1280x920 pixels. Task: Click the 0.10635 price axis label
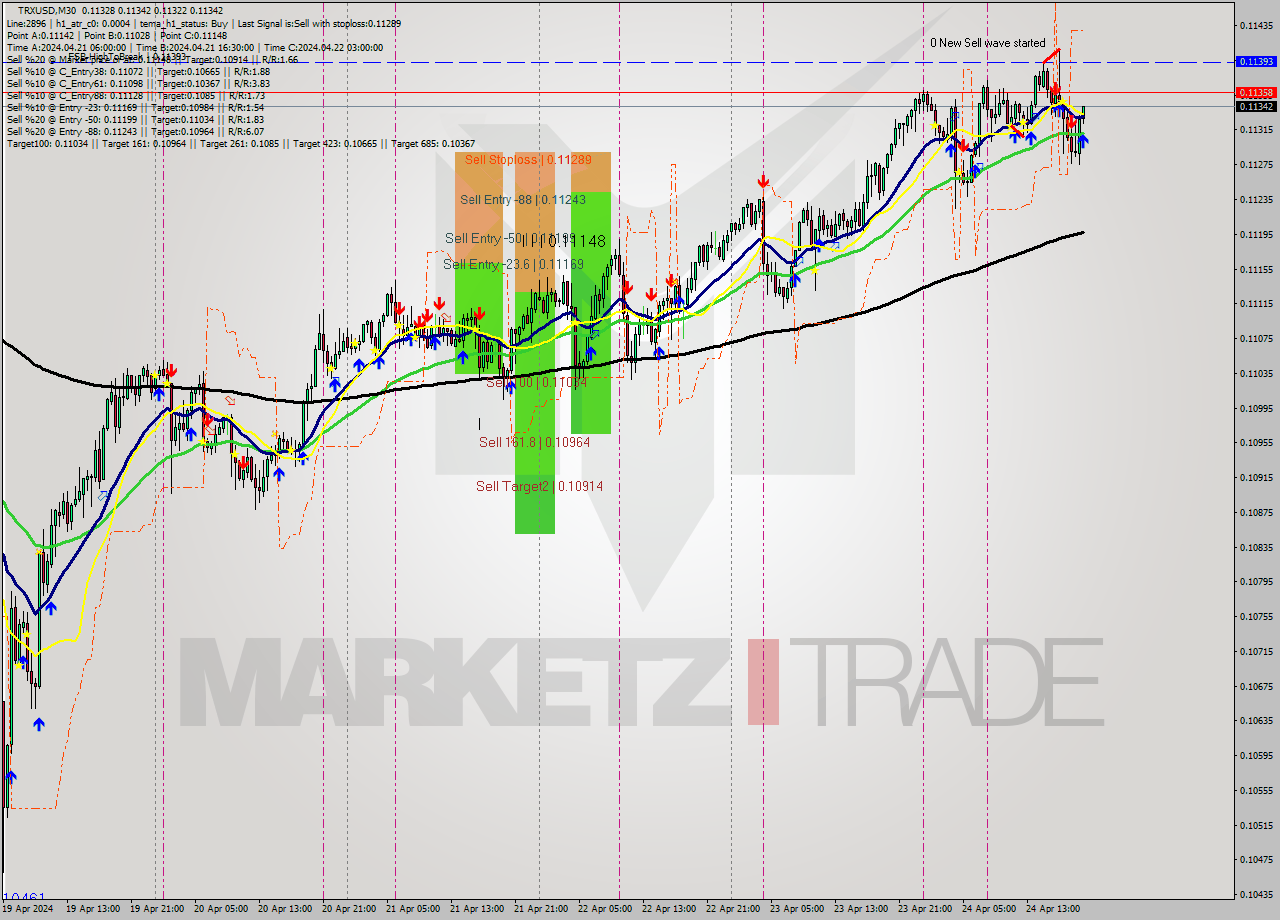pos(1256,720)
